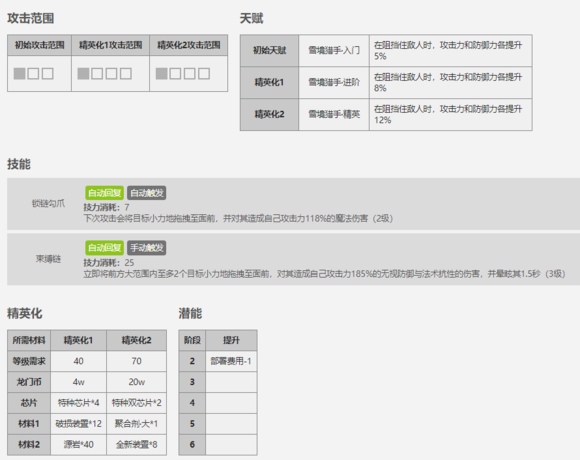The image size is (580, 460).
Task: Click the 部署费用-1 potential cell
Action: point(231,361)
